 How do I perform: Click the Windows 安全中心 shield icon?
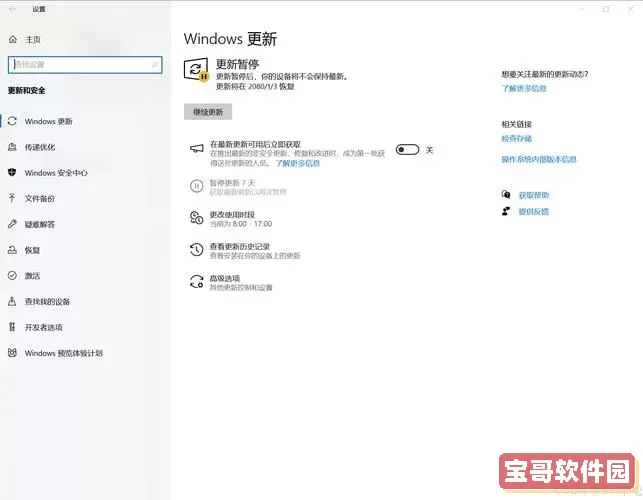click(12, 172)
